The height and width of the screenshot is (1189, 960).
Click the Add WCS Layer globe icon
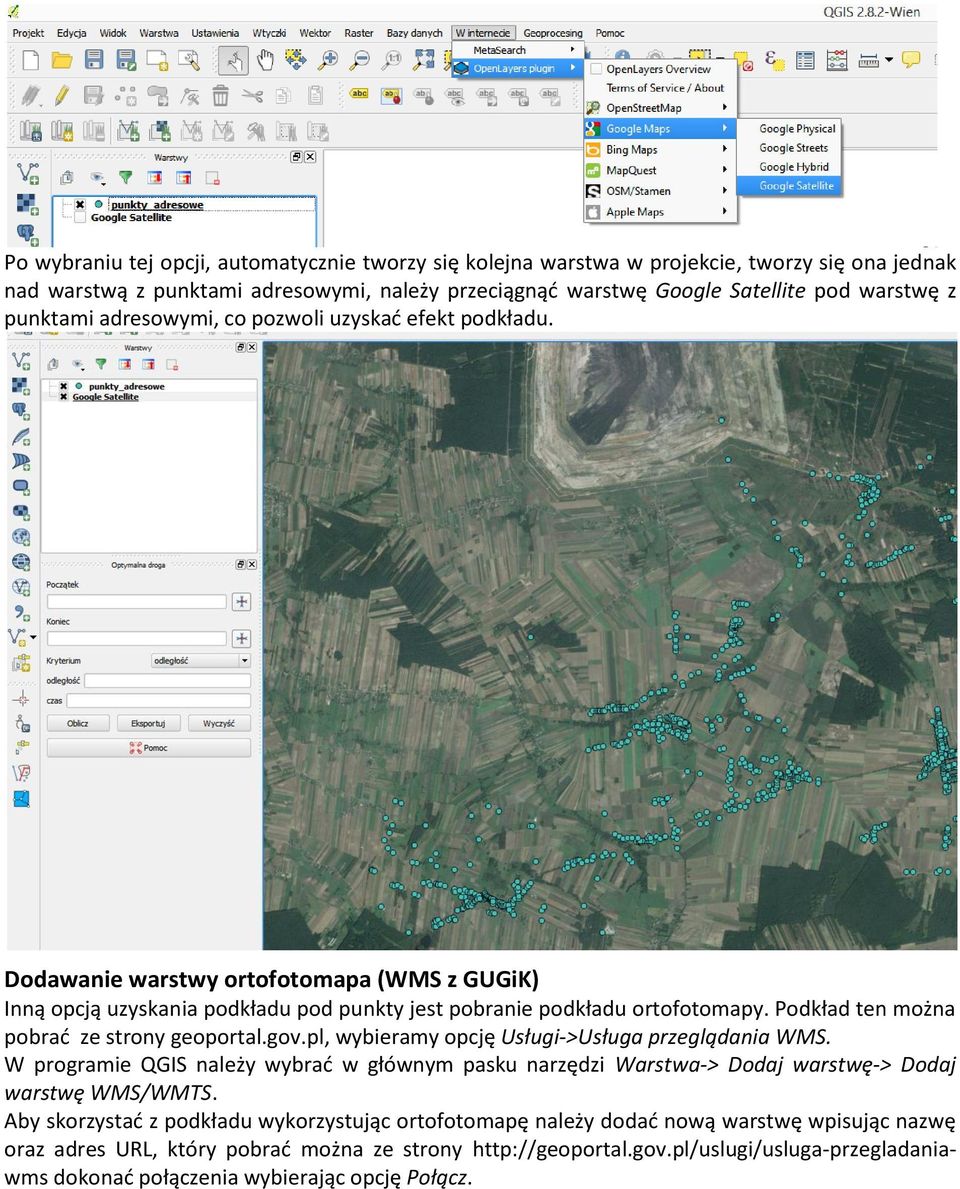coord(21,562)
